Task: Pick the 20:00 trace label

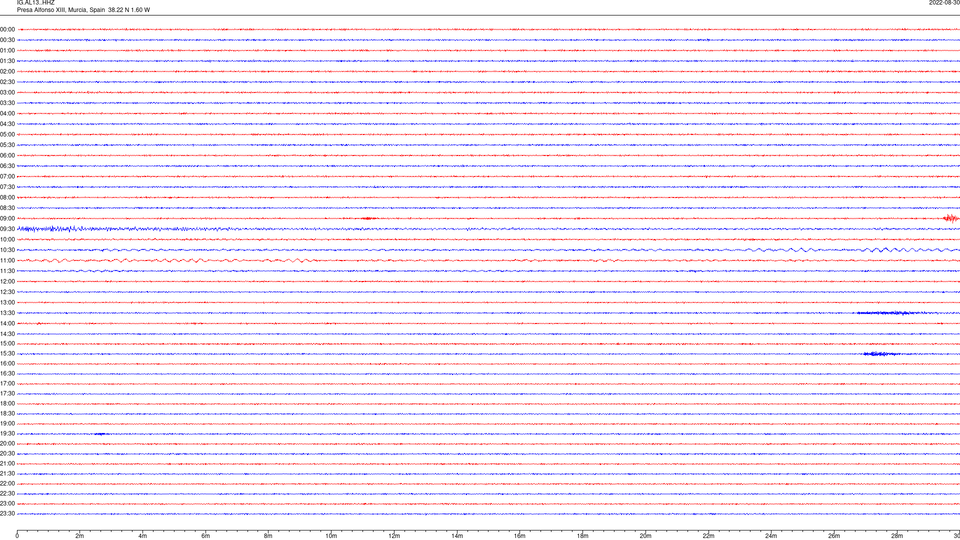Action: click(x=7, y=444)
